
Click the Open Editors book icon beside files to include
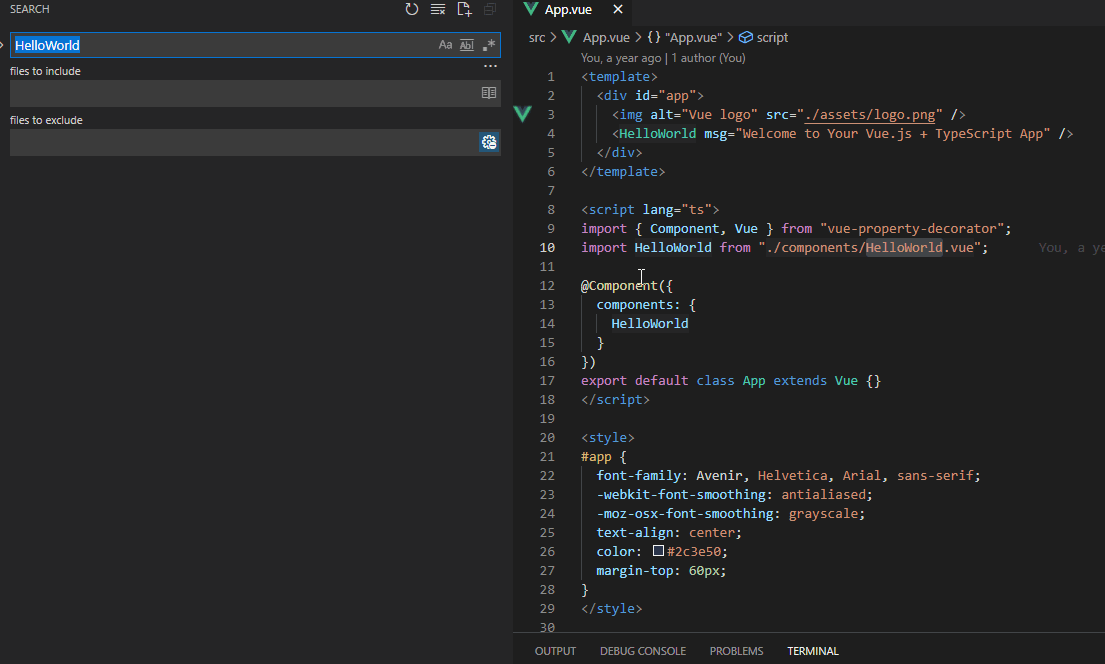click(489, 92)
